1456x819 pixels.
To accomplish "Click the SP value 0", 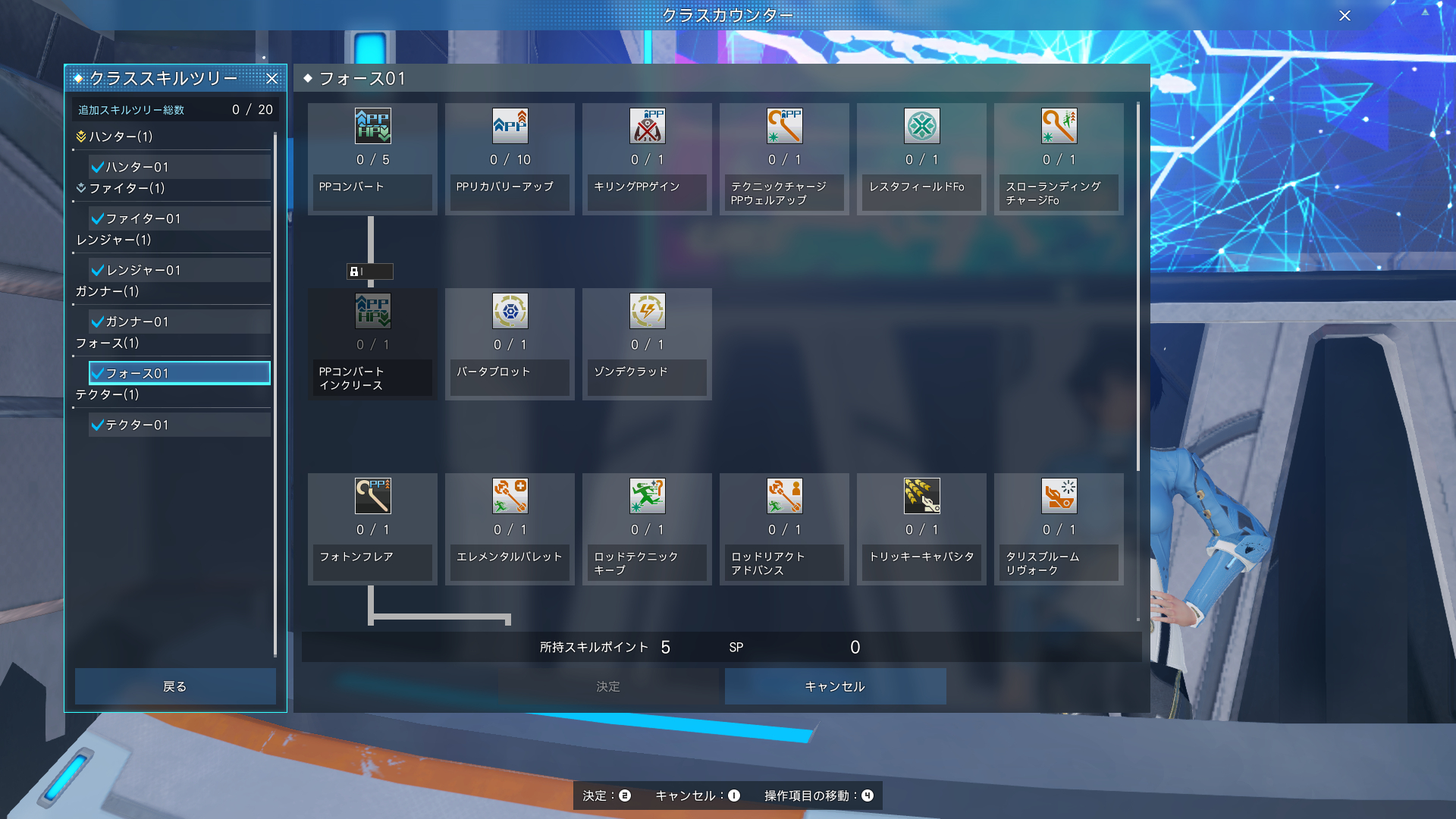I will (855, 647).
